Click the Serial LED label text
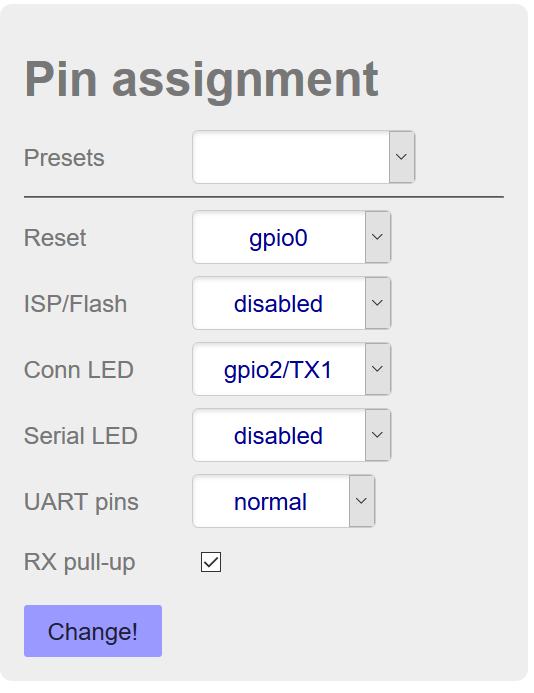 tap(81, 436)
